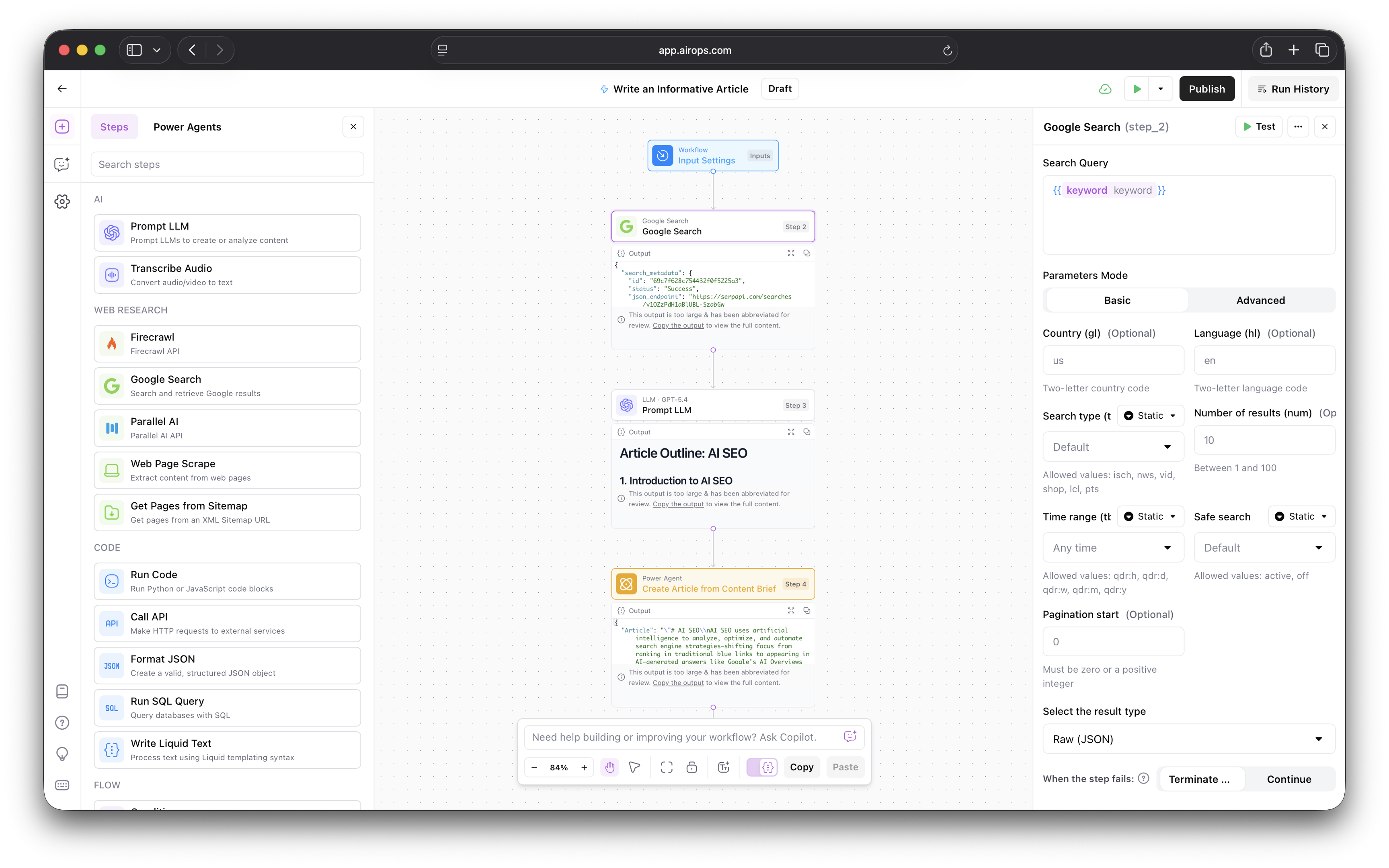Click the fit-to-view frame icon

click(666, 767)
